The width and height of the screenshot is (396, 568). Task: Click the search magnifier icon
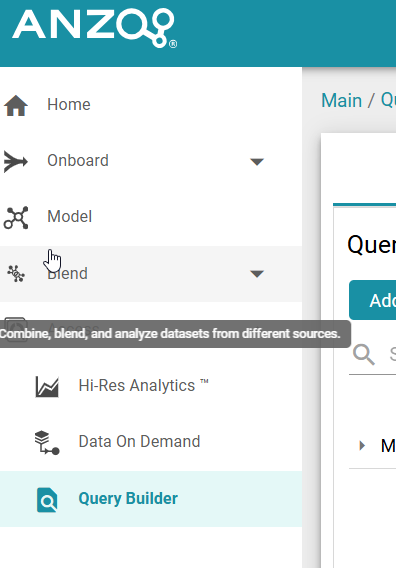363,354
